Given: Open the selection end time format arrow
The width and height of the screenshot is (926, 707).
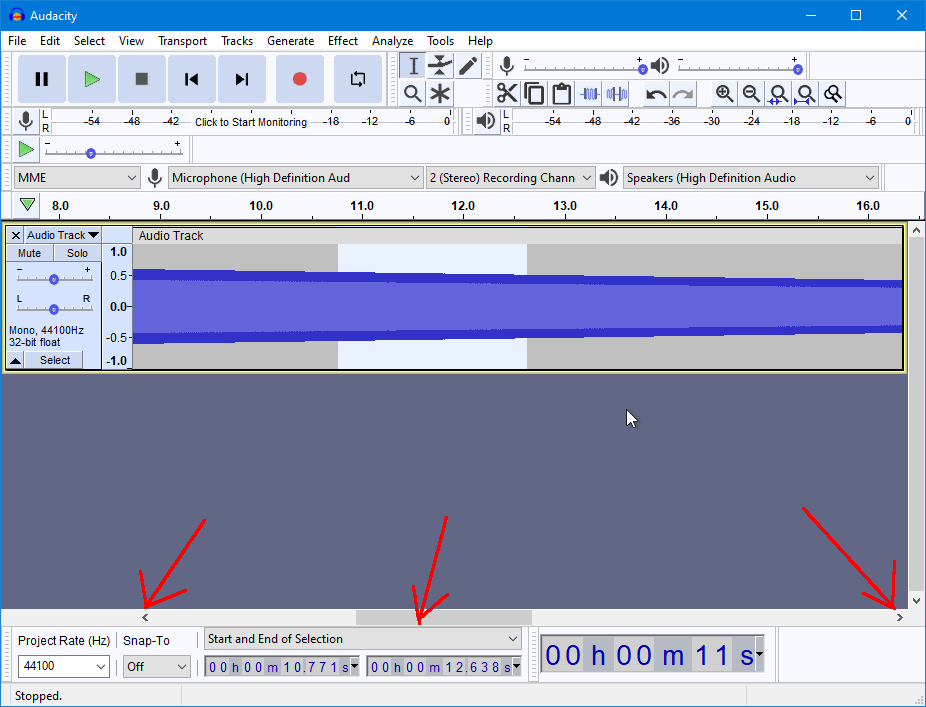Looking at the screenshot, I should click(x=517, y=666).
